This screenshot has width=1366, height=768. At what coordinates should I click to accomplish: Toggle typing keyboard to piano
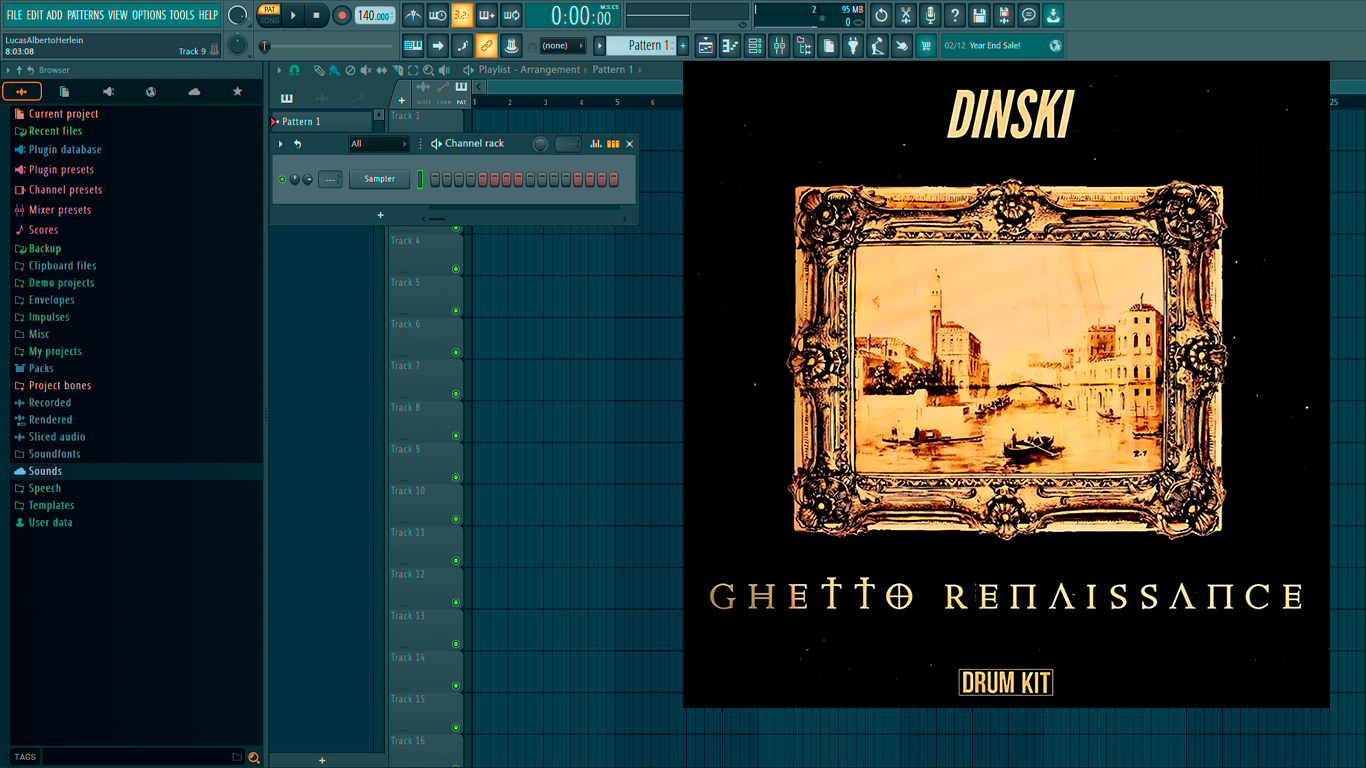[x=413, y=45]
